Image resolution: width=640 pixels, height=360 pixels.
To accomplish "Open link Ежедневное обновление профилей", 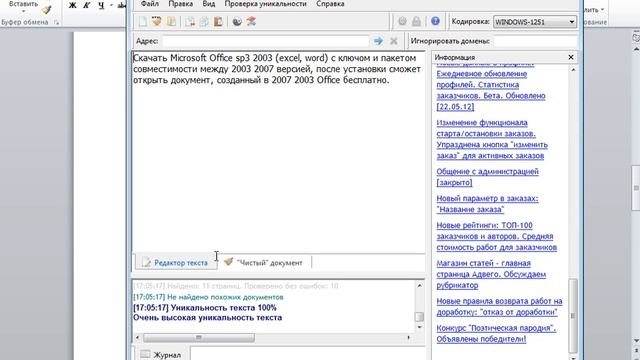I will pyautogui.click(x=491, y=90).
